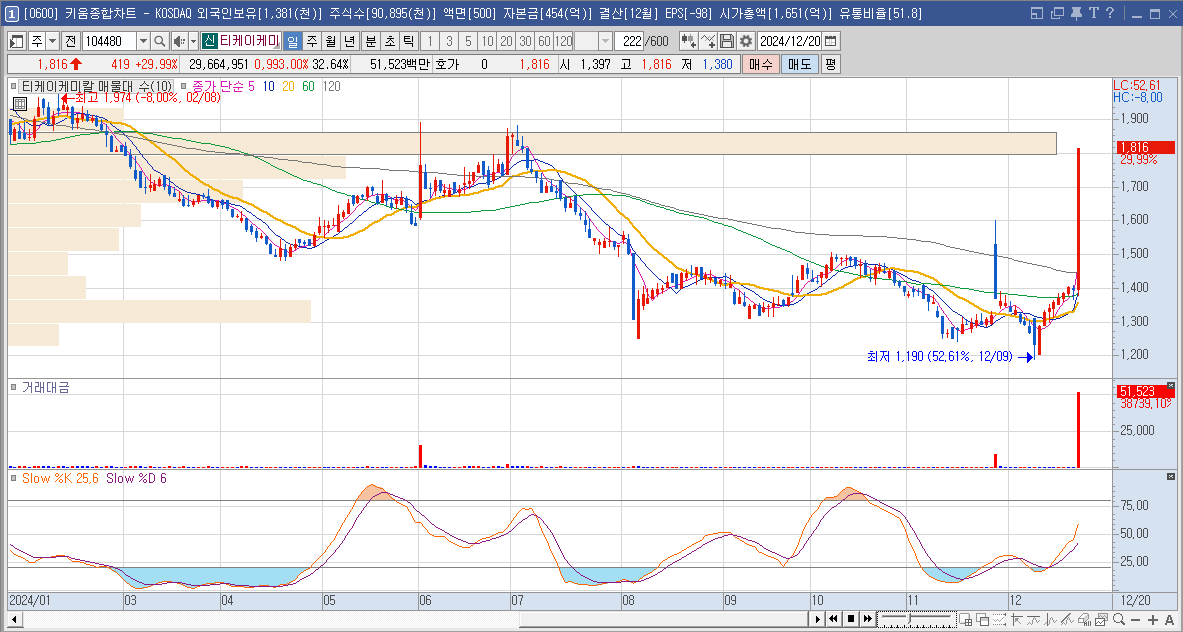Screen dimensions: 1183x632
Task: Open the stock code 104480 dropdown arrow
Action: [x=143, y=41]
